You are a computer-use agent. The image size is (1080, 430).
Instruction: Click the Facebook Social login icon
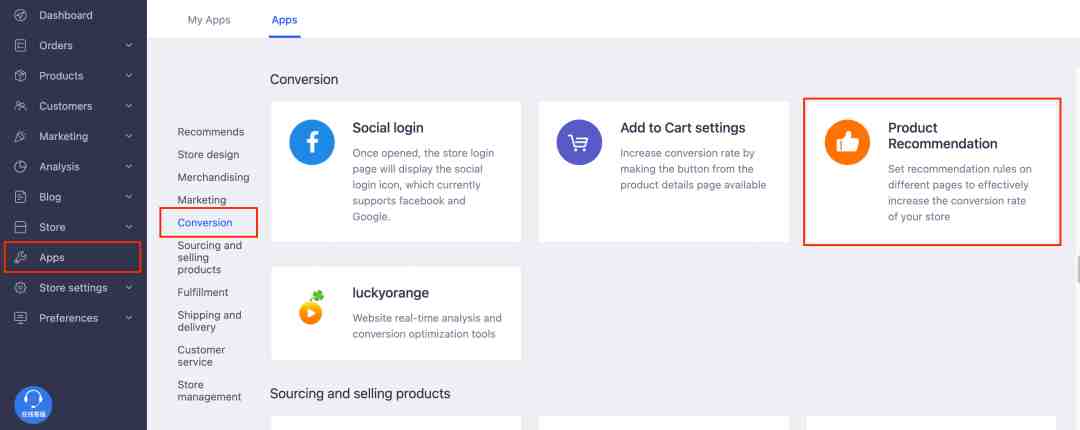pyautogui.click(x=311, y=142)
